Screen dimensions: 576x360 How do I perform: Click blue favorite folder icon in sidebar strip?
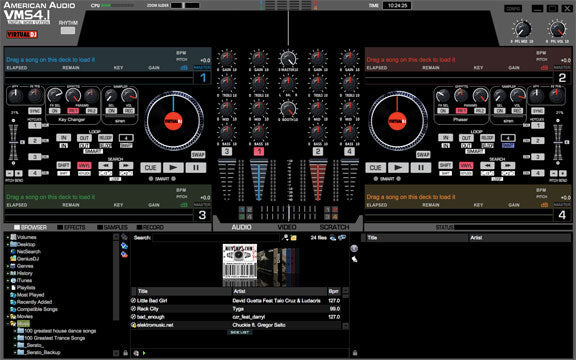tap(125, 245)
